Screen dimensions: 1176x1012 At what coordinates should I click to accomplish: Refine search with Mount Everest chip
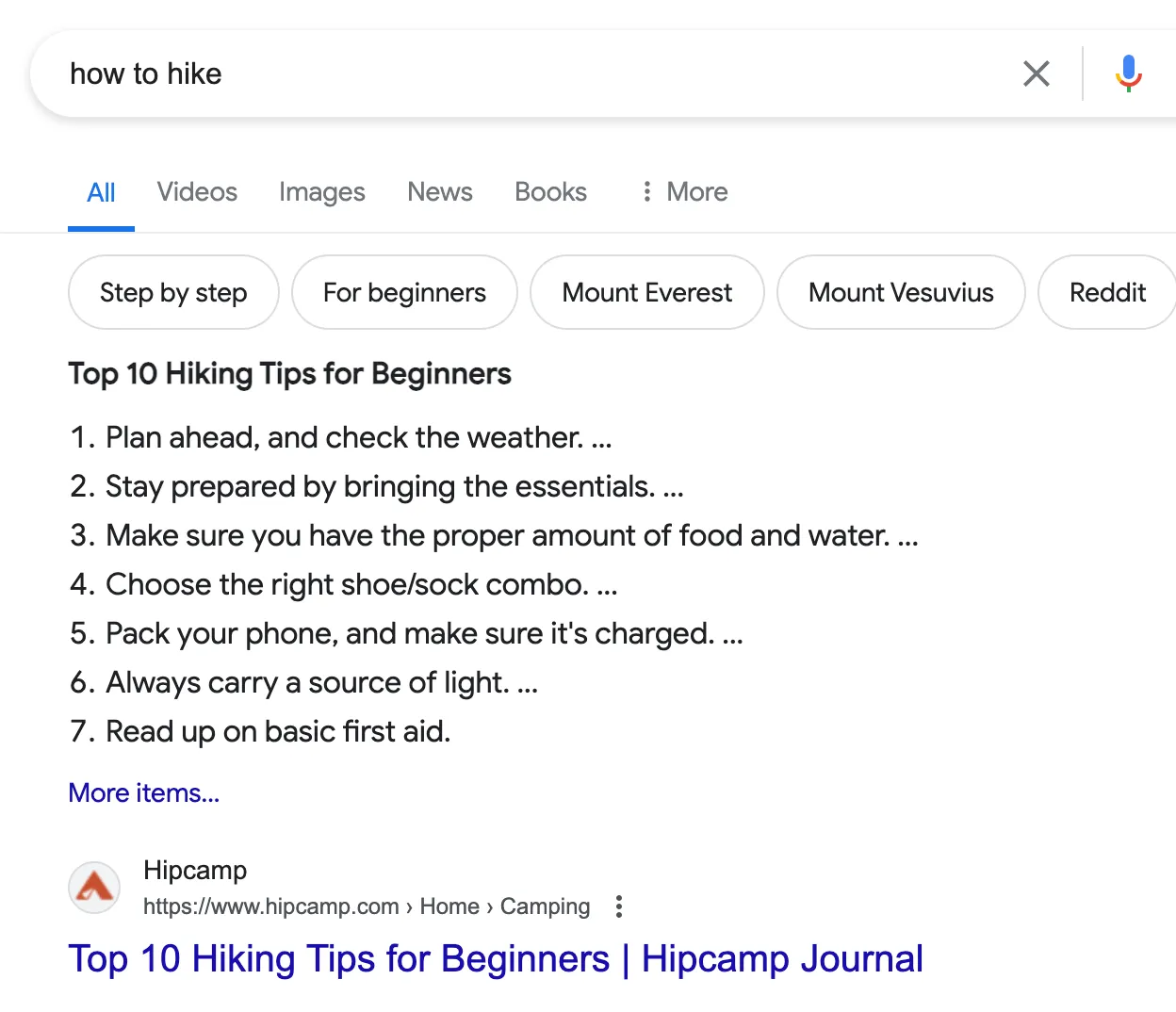[x=646, y=293]
